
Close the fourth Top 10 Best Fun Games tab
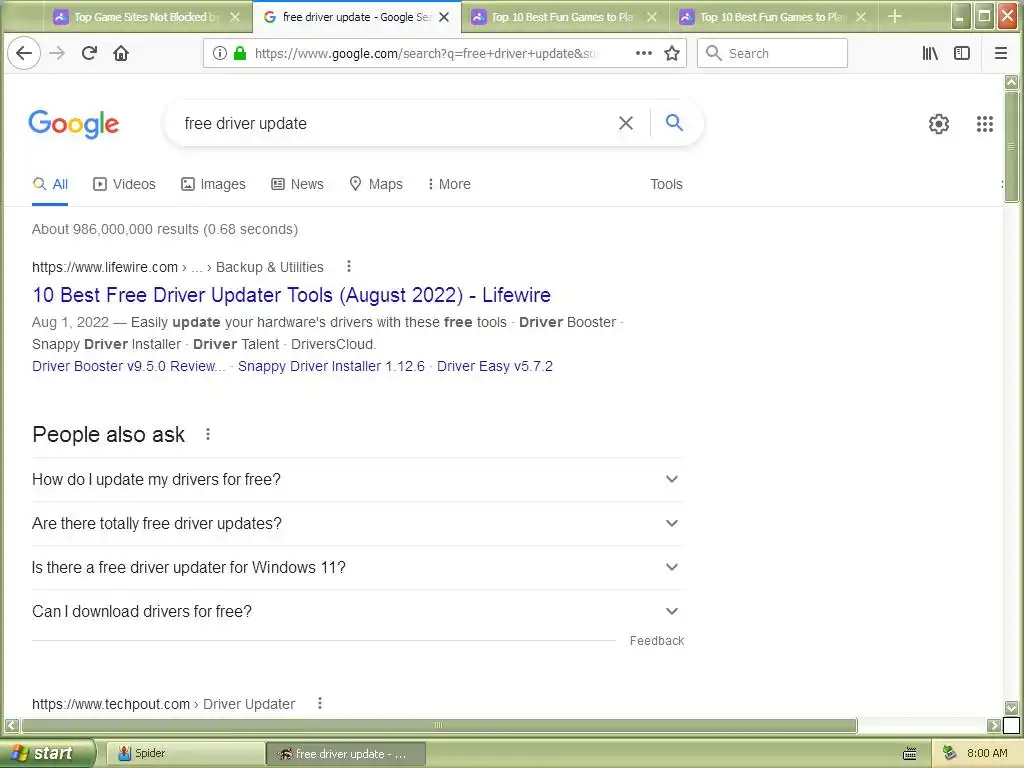pyautogui.click(x=861, y=17)
